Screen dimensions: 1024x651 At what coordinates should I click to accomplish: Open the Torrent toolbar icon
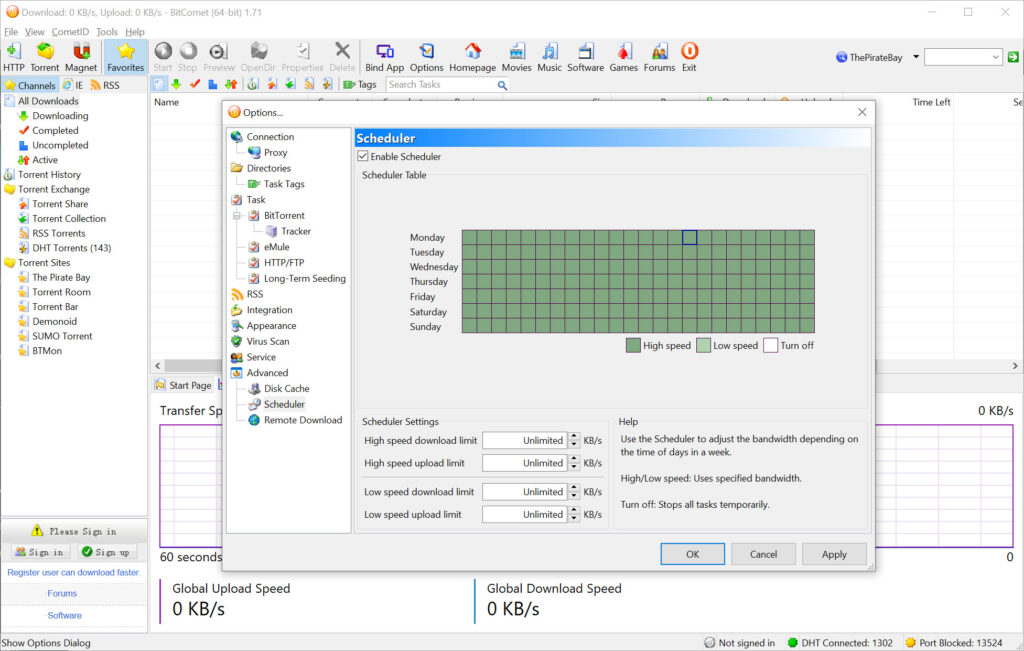pos(44,51)
